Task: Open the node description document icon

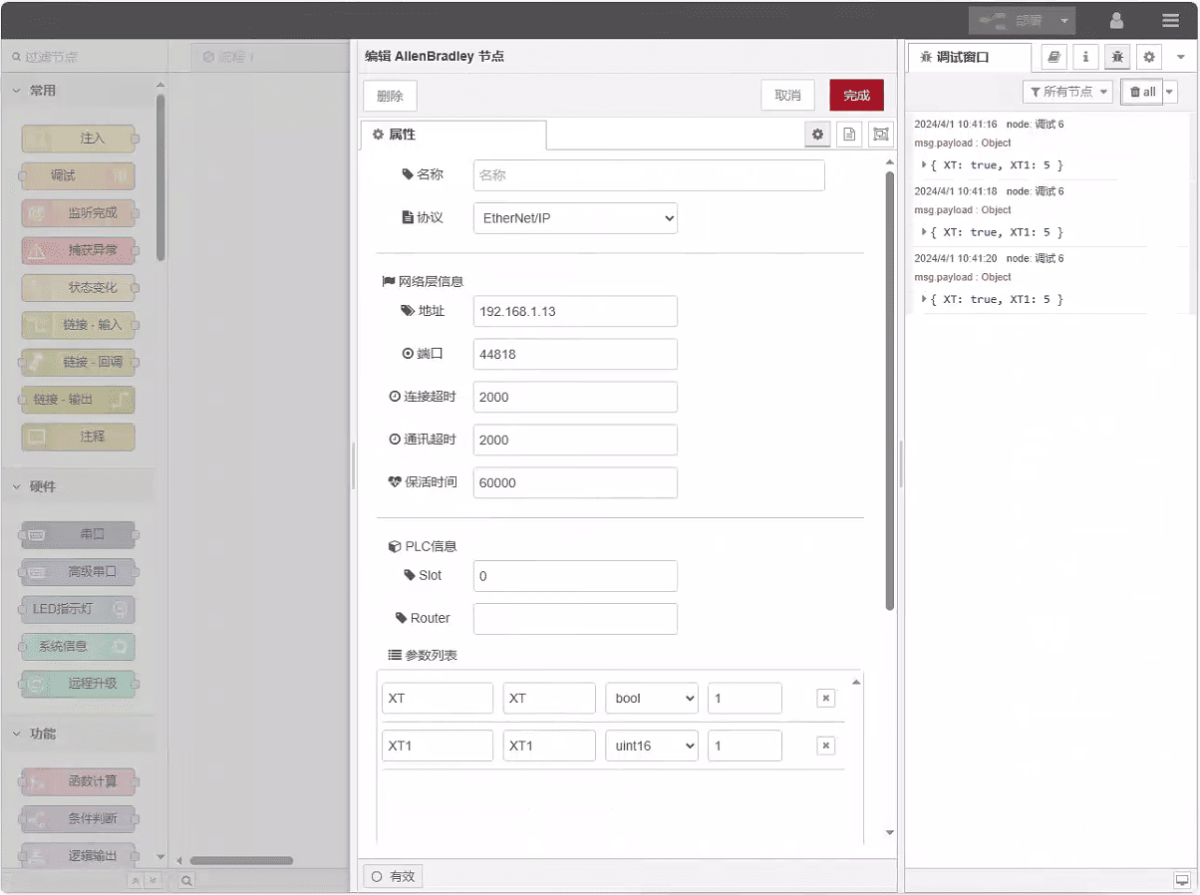Action: [x=849, y=133]
